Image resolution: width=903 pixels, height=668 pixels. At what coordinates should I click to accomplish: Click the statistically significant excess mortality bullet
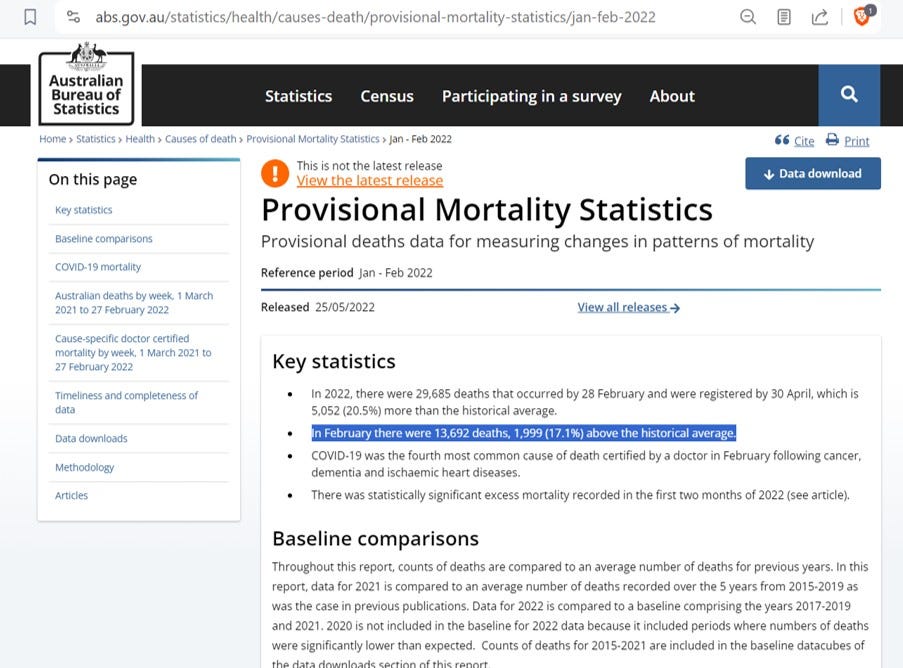[580, 495]
